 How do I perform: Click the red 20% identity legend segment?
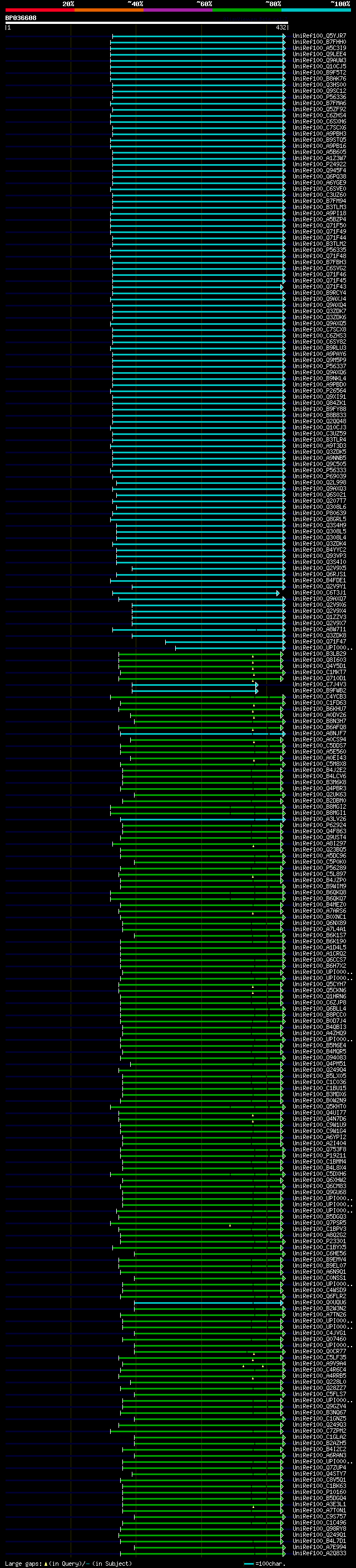39,10
